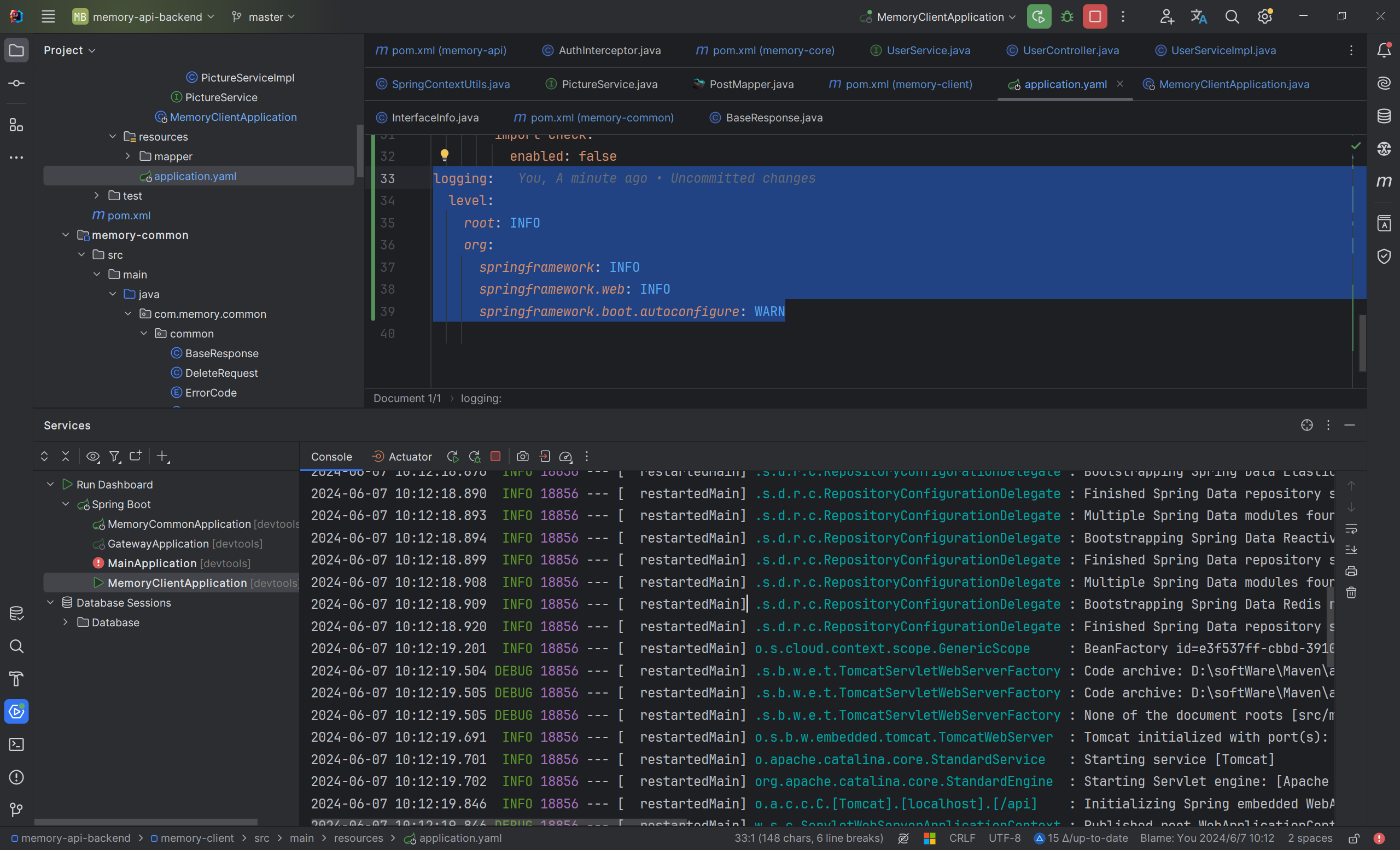Screen dimensions: 1400x850
Task: Open IDE settings gear icon
Action: 1265,16
